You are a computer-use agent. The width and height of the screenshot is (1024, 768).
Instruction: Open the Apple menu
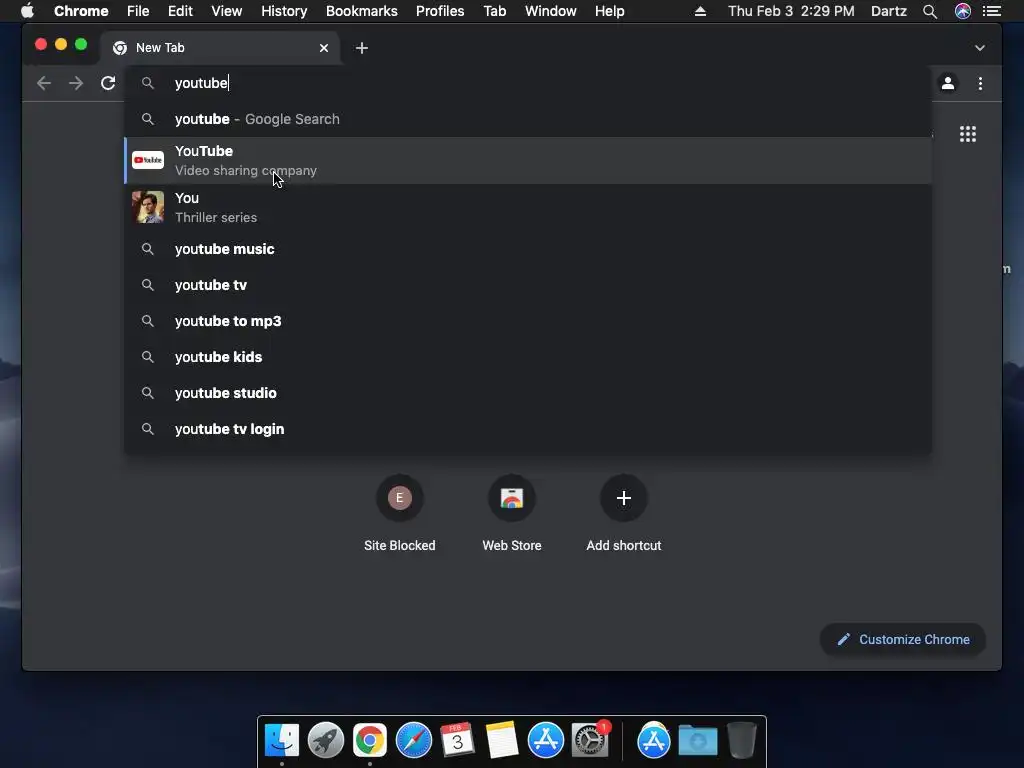point(27,11)
